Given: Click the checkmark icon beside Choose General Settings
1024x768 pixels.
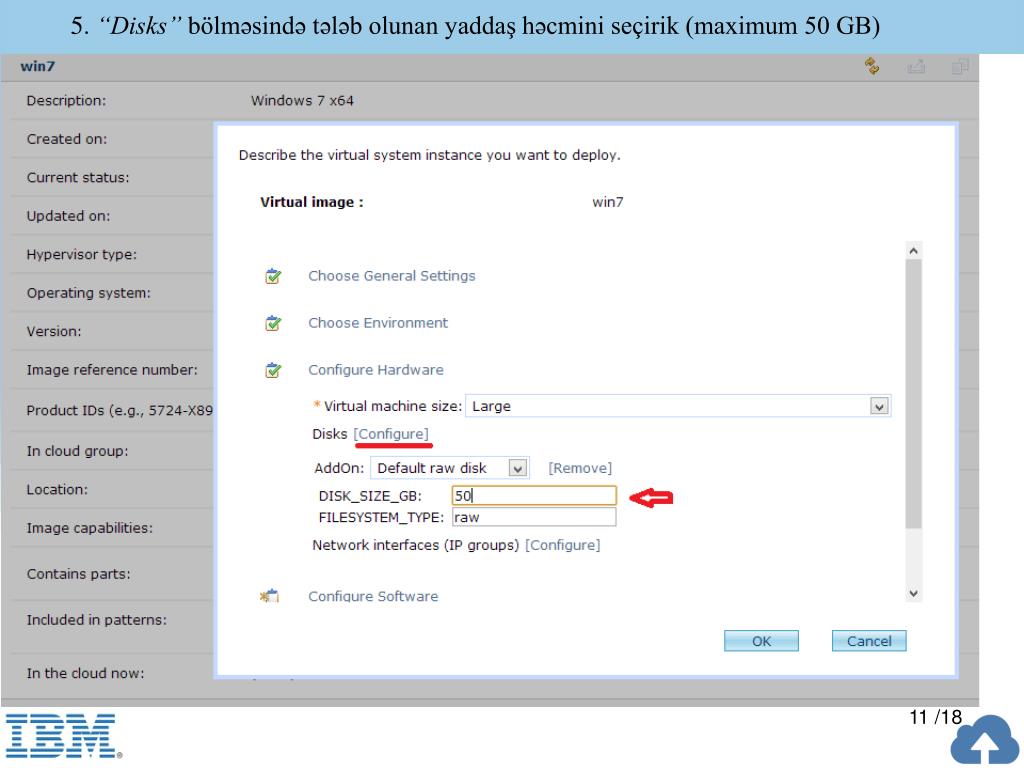Looking at the screenshot, I should 273,276.
